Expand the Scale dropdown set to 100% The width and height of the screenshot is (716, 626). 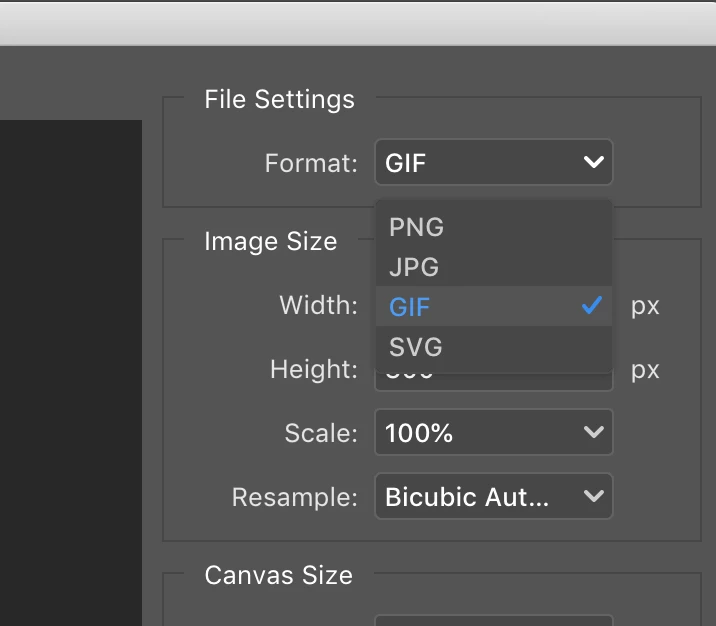[493, 433]
